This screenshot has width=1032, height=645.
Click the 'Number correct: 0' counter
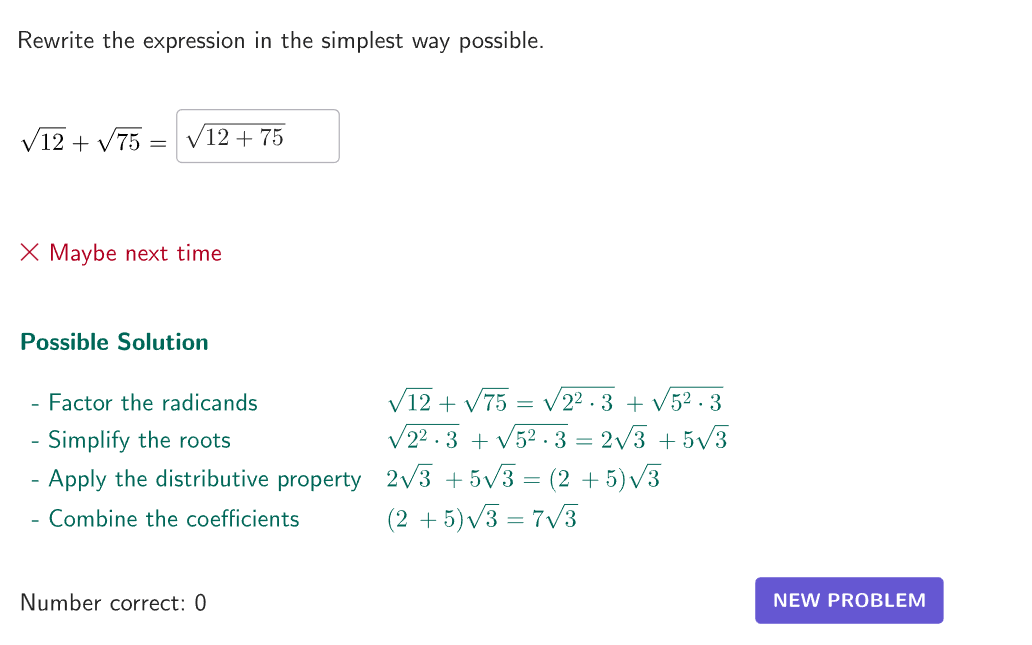[x=113, y=603]
